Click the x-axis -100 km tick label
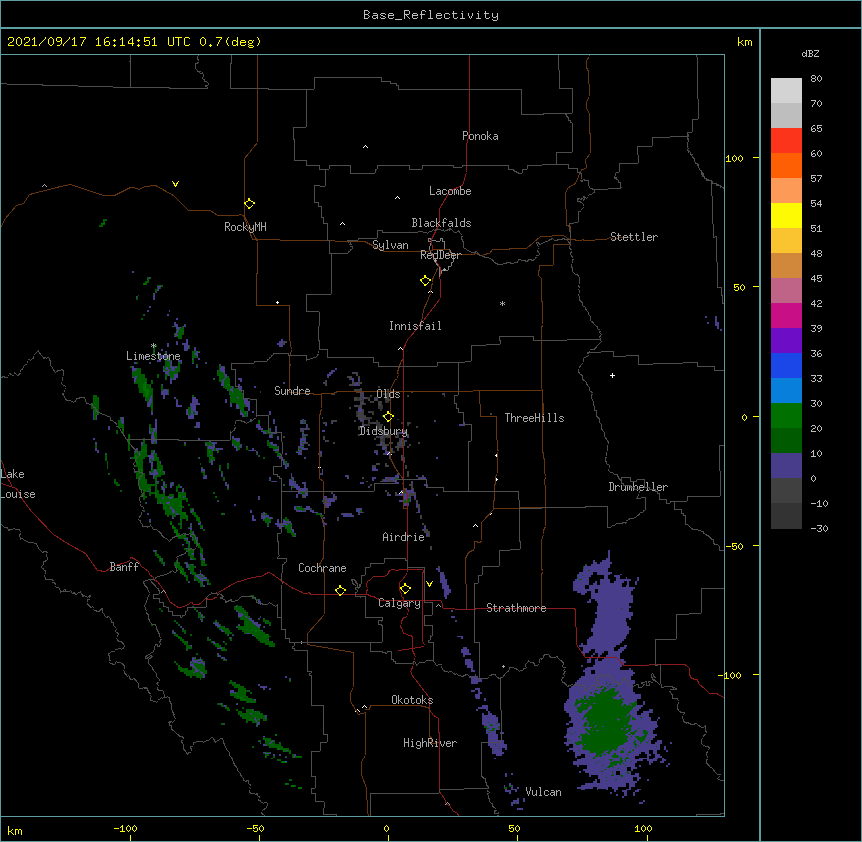862x842 pixels. (125, 828)
